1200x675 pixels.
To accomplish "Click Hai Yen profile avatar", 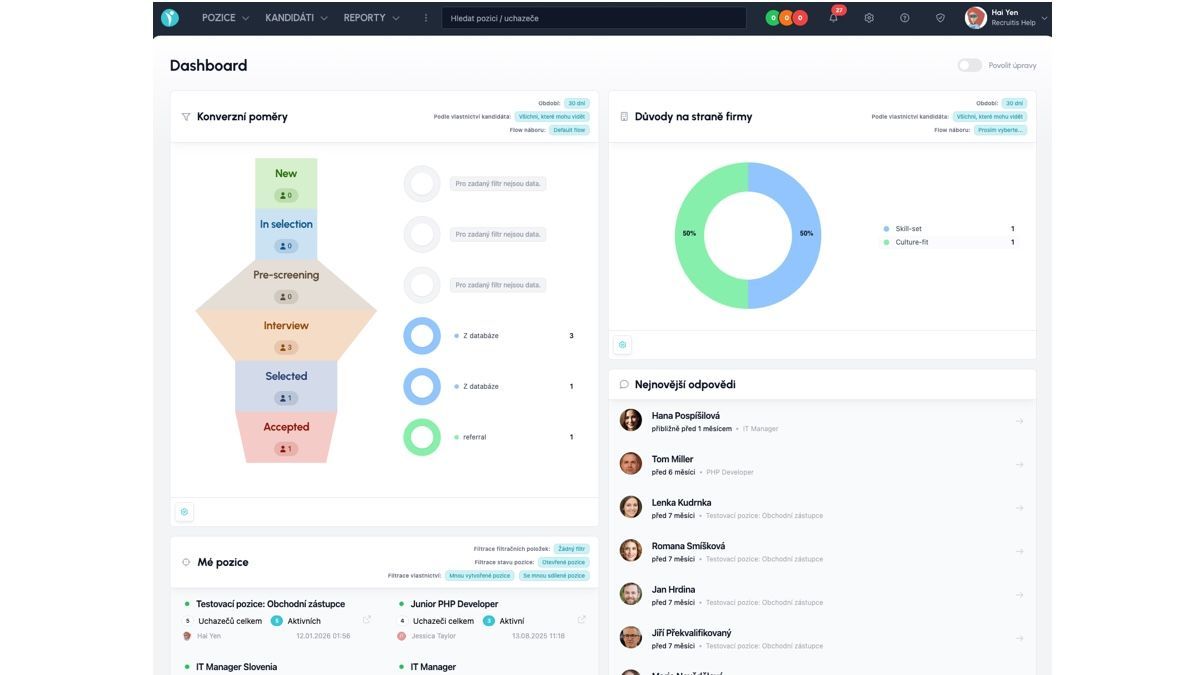I will (976, 18).
